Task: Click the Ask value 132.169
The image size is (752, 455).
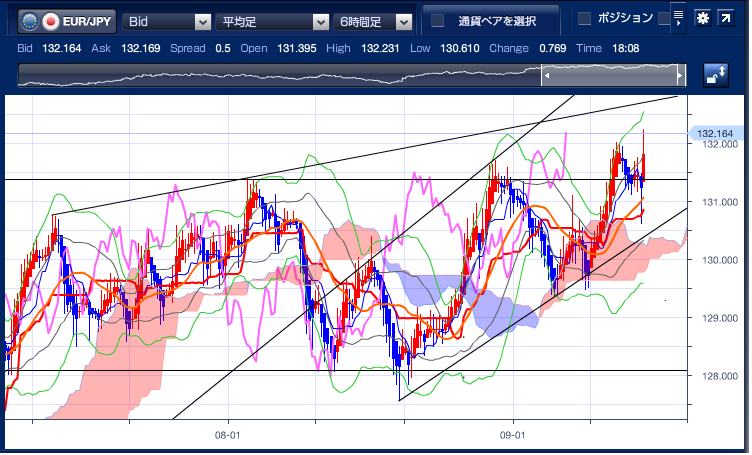Action: click(141, 48)
